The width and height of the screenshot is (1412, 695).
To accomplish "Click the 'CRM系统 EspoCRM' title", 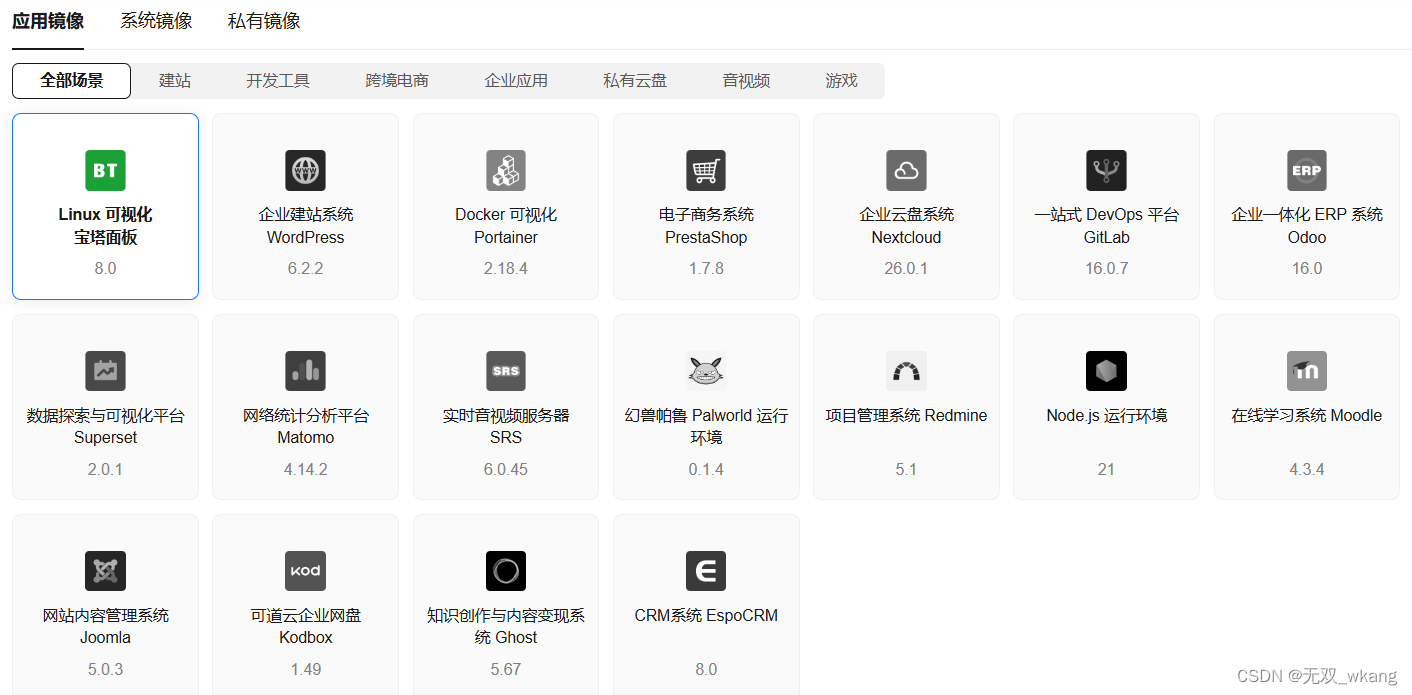I will click(706, 616).
